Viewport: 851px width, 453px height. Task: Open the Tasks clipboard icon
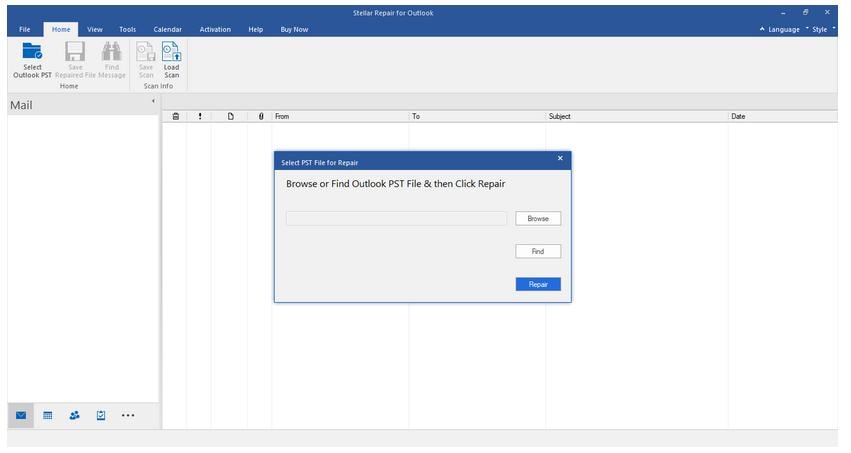coord(101,416)
